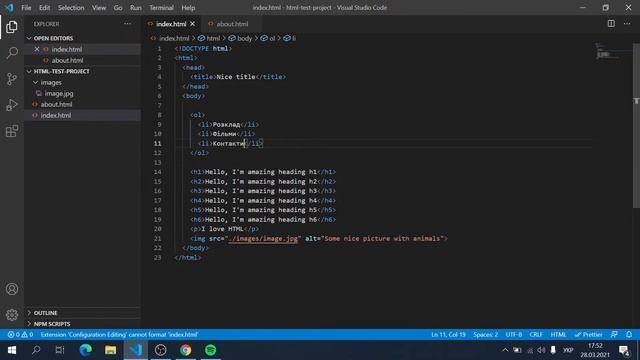Click the feedback icon in status bar

point(614,335)
